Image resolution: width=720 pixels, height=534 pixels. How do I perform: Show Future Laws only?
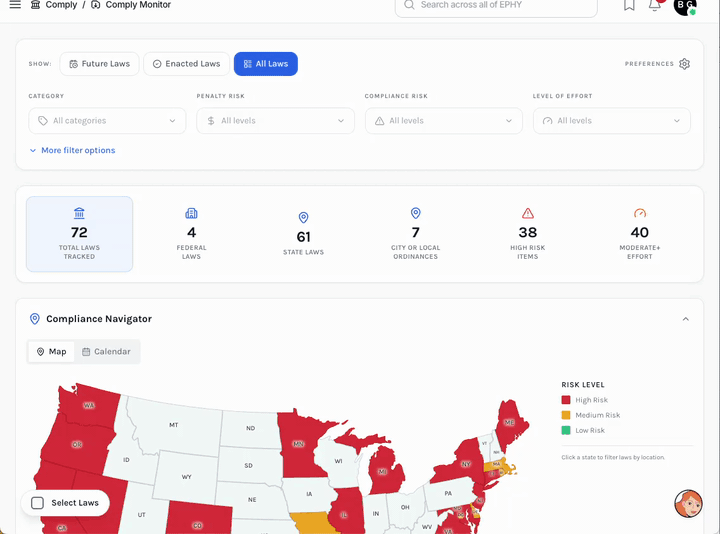99,64
